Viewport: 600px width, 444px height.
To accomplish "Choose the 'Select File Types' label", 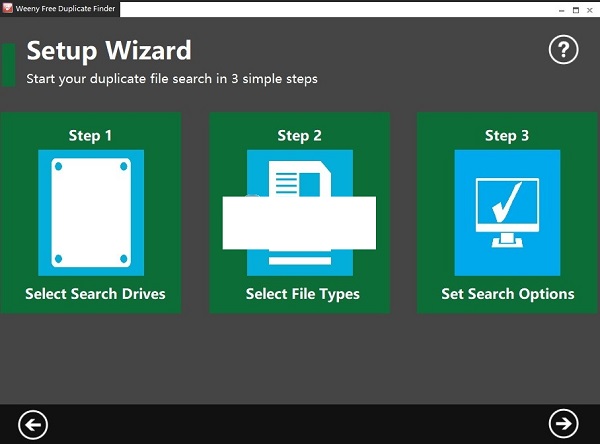I will pyautogui.click(x=303, y=294).
